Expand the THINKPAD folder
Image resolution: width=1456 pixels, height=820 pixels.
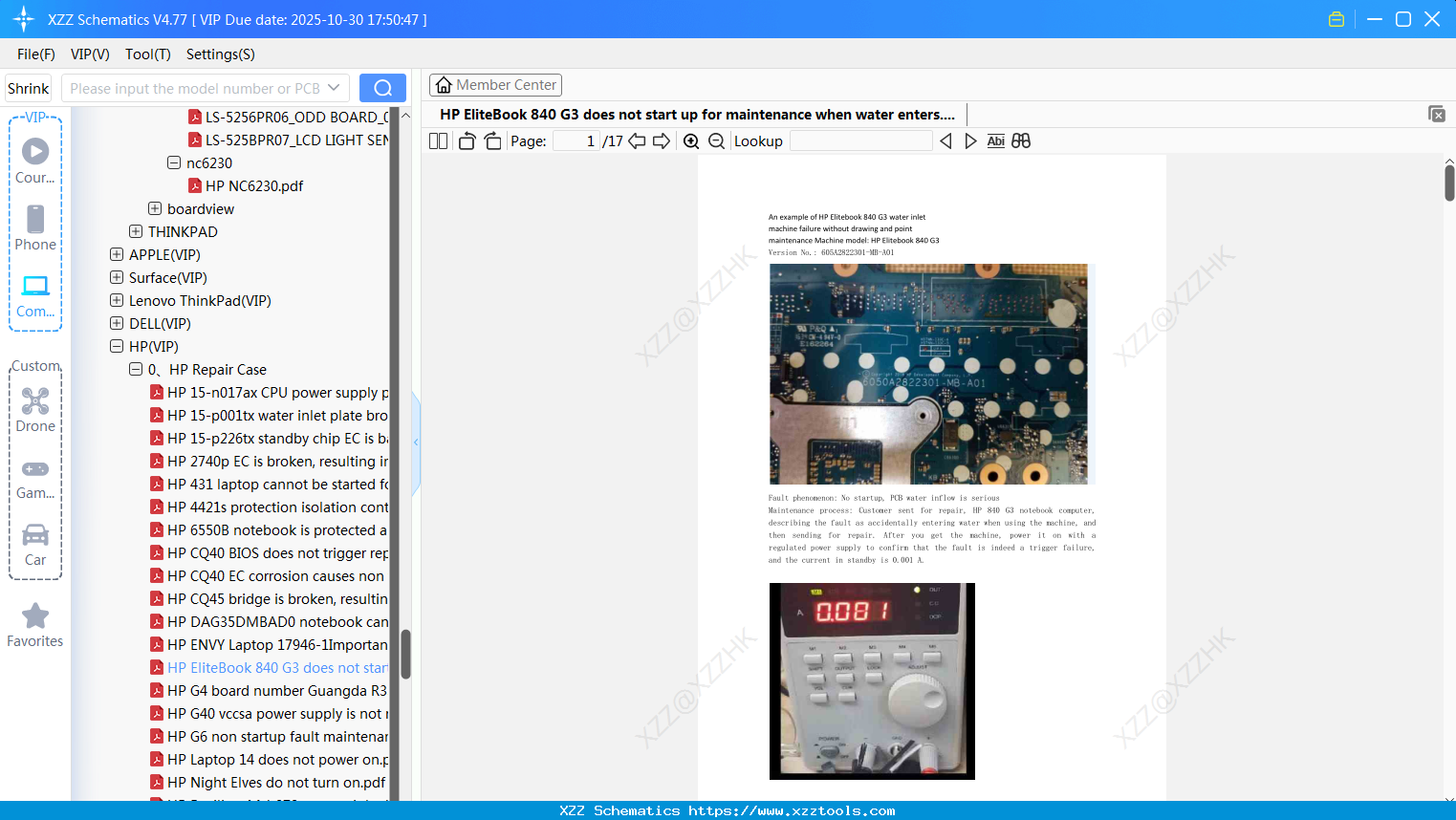tap(136, 232)
